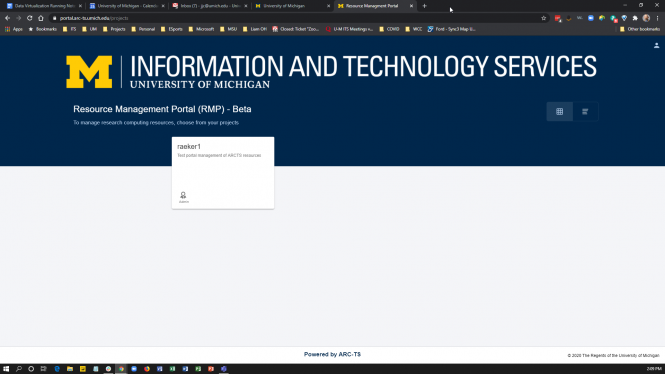Open the COVID bookmark folder
Viewport: 665px width, 374px height.
click(389, 29)
